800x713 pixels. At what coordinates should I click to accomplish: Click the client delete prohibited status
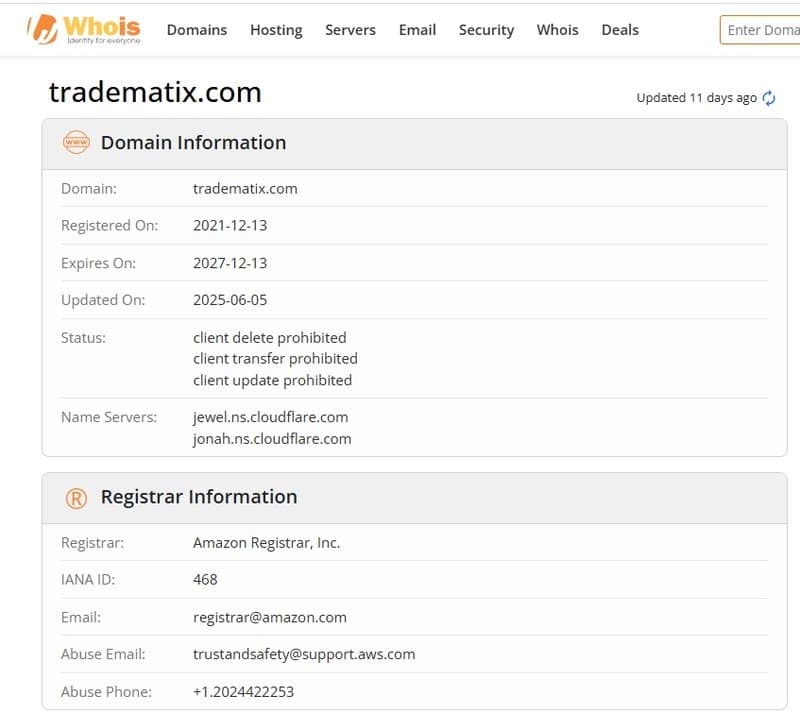tap(269, 338)
